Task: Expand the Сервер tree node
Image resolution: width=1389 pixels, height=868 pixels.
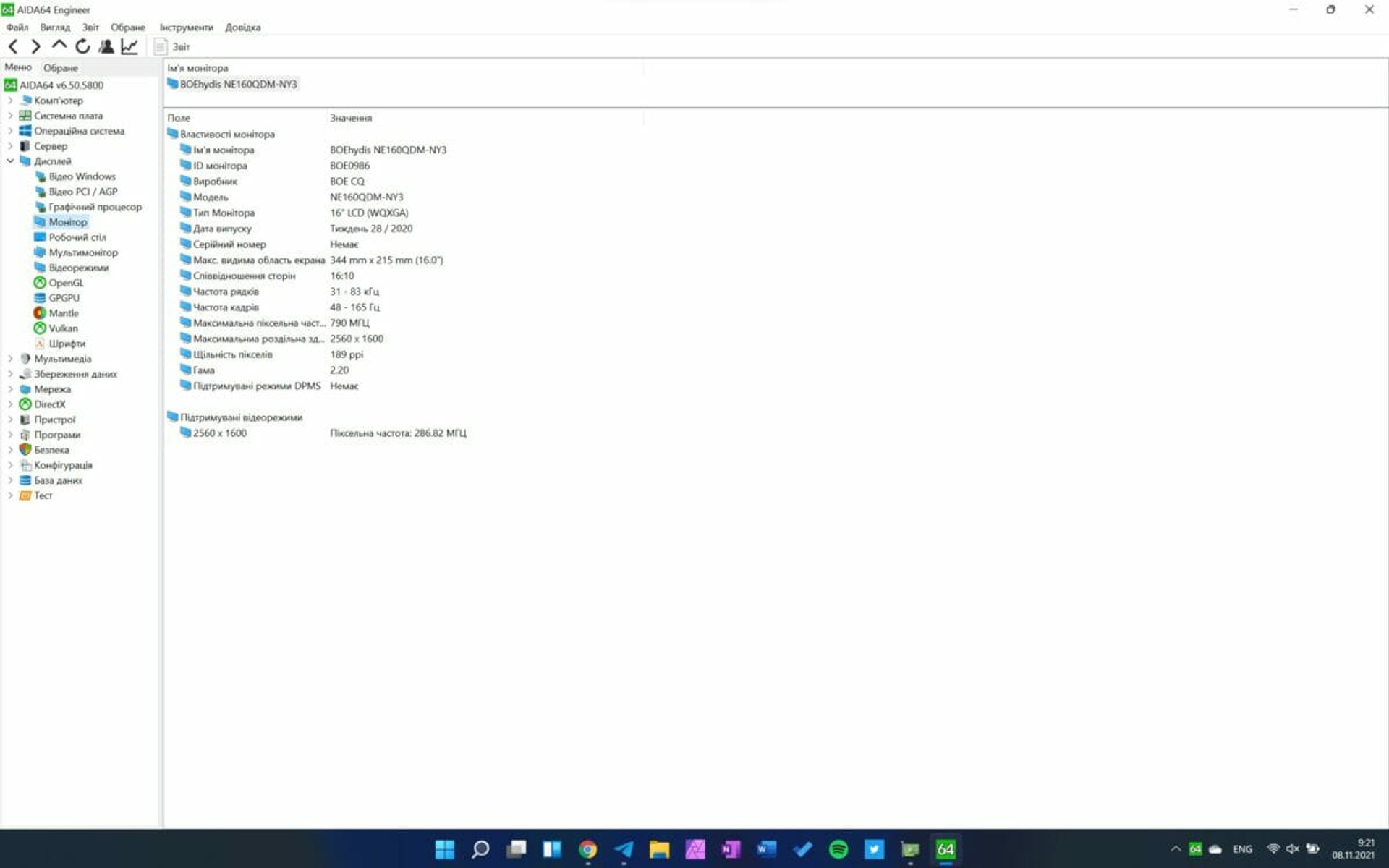Action: point(10,146)
